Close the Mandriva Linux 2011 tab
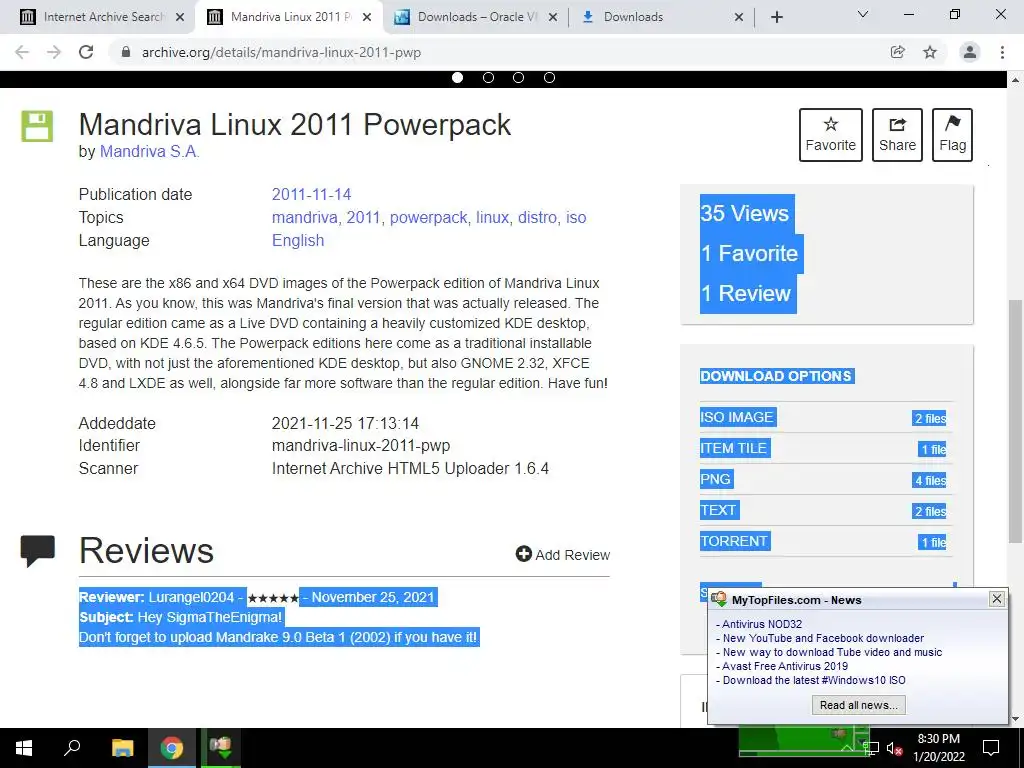 pyautogui.click(x=367, y=17)
